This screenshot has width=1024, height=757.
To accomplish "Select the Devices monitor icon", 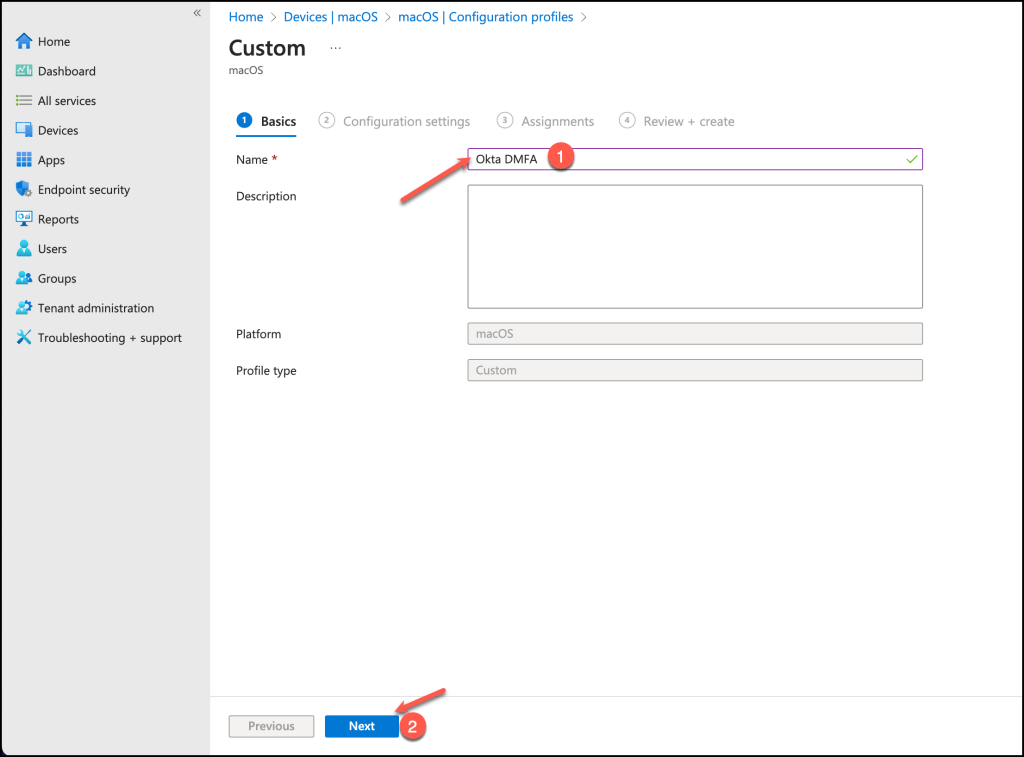I will pyautogui.click(x=24, y=130).
